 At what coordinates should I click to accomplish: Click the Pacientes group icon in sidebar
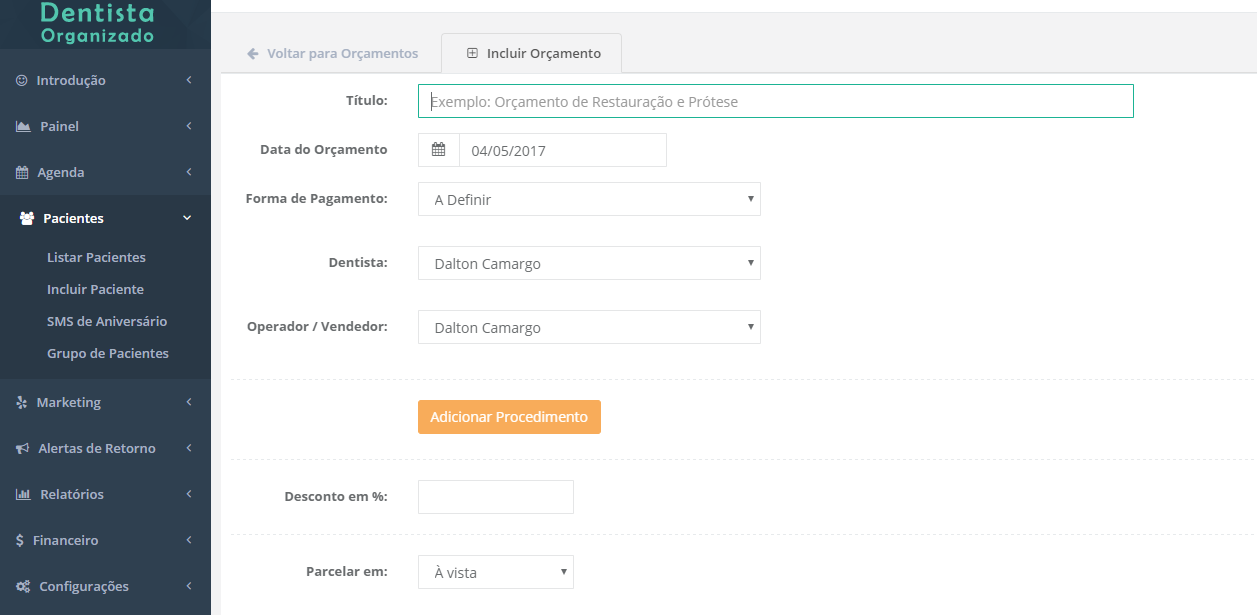(27, 218)
